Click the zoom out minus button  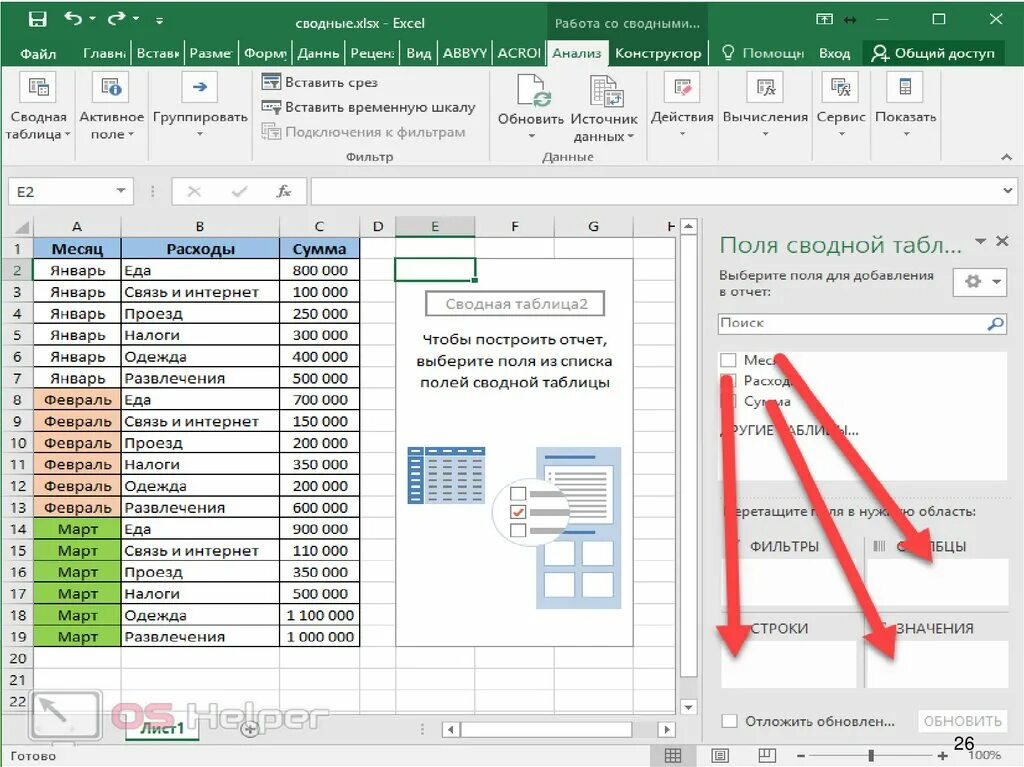click(801, 756)
